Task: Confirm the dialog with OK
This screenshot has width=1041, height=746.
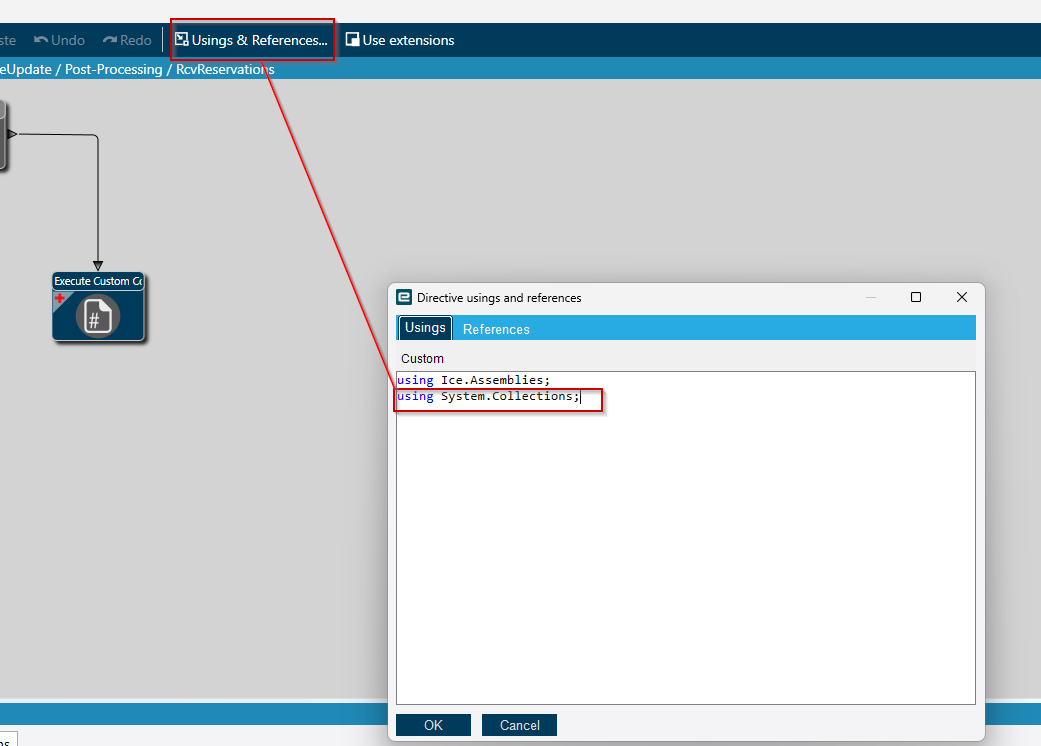Action: 434,725
